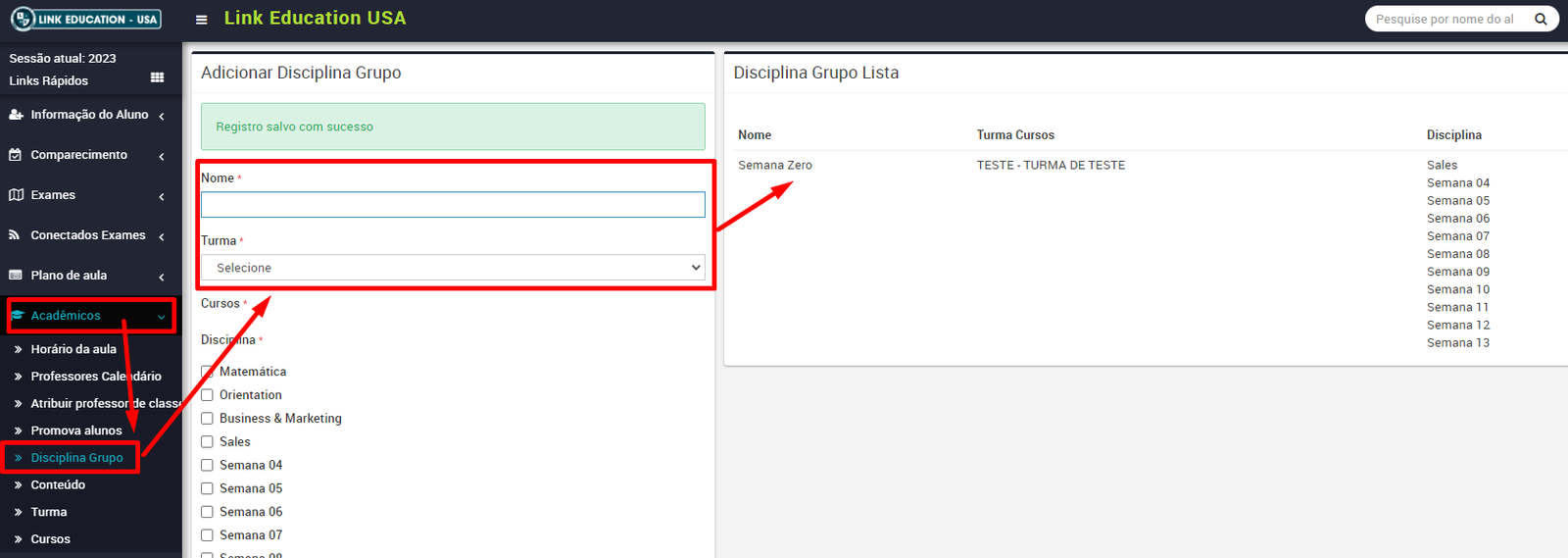The image size is (1568, 558).
Task: Click the hamburger menu toggle icon
Action: point(201,20)
